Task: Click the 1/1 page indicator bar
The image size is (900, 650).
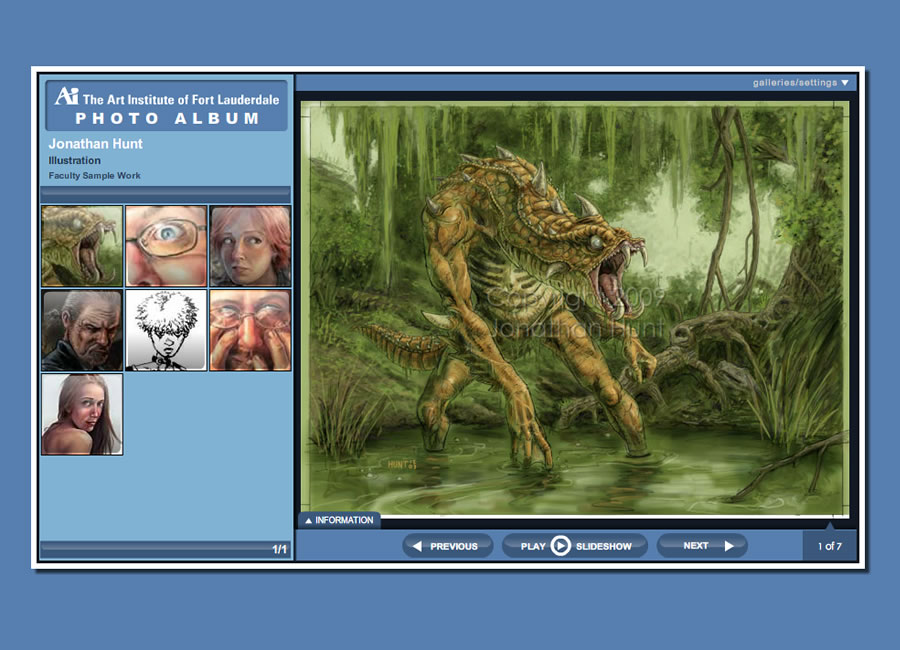Action: pyautogui.click(x=165, y=549)
